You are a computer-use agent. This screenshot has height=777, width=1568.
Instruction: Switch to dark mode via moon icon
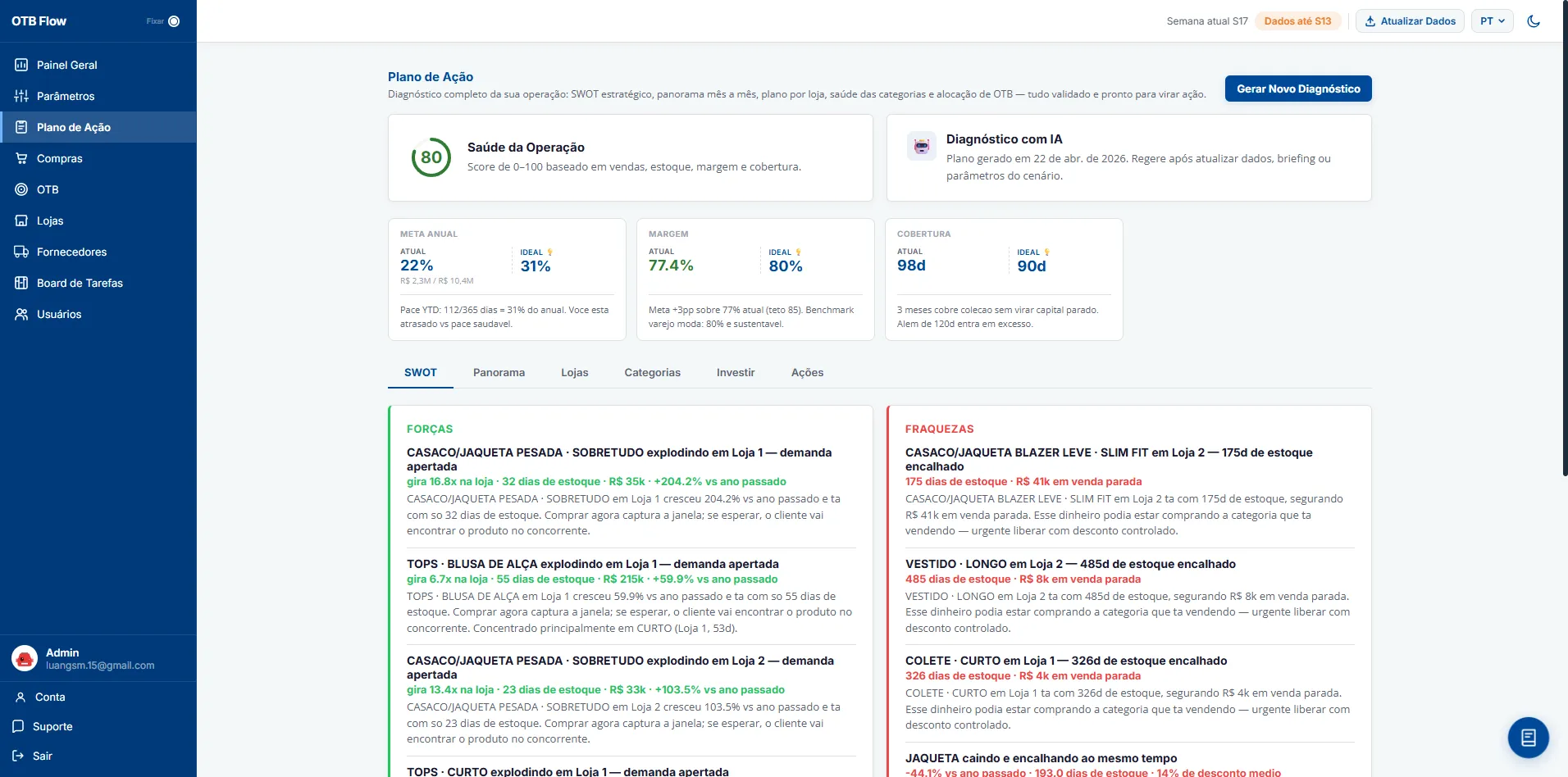point(1534,21)
